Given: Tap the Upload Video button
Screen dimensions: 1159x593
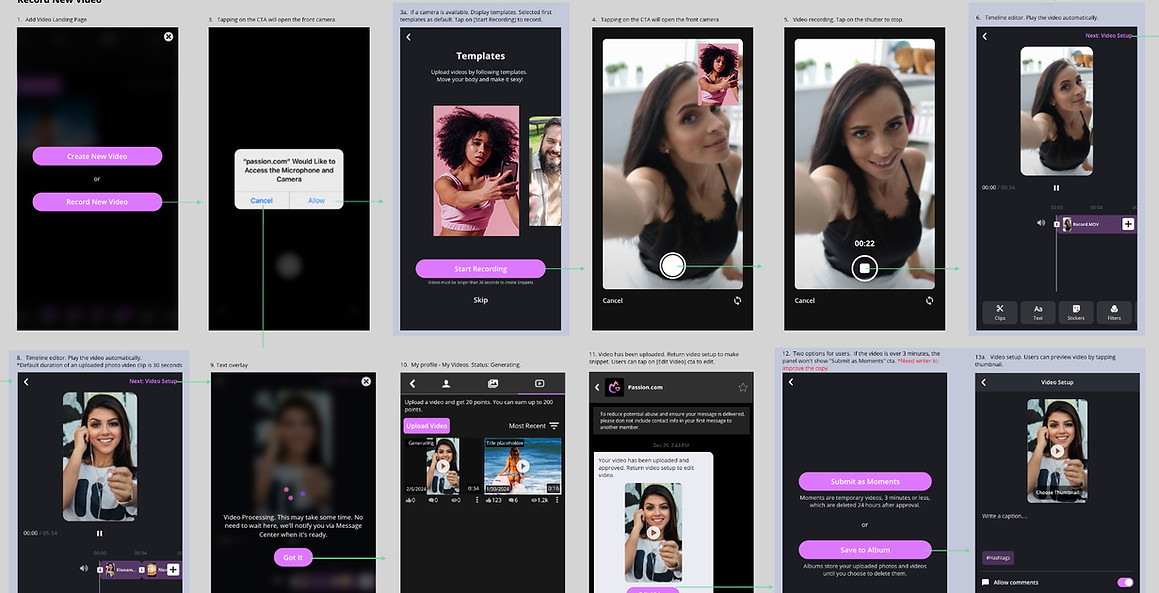Looking at the screenshot, I should pos(426,426).
